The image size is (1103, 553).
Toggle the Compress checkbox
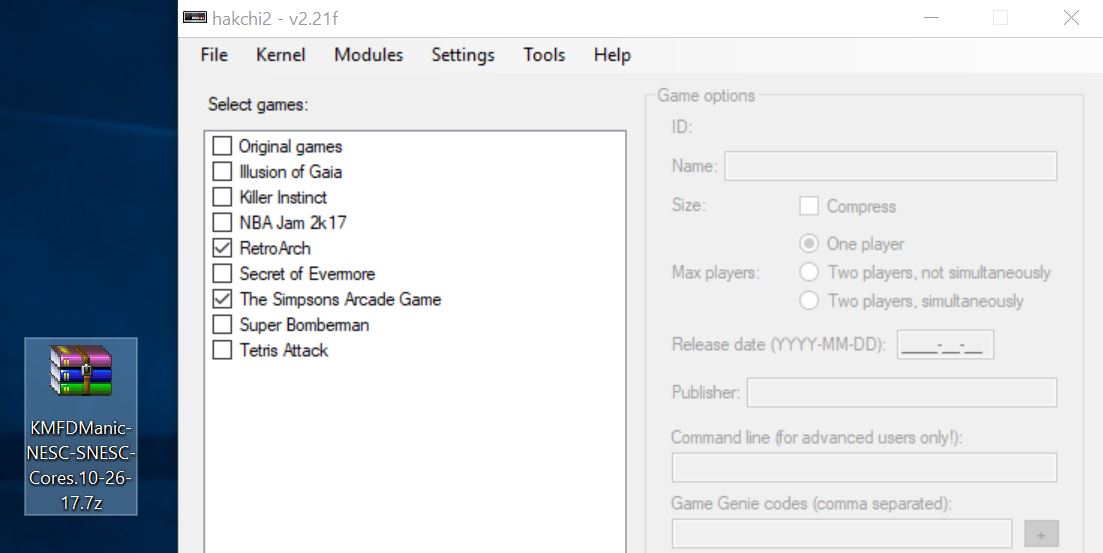809,206
